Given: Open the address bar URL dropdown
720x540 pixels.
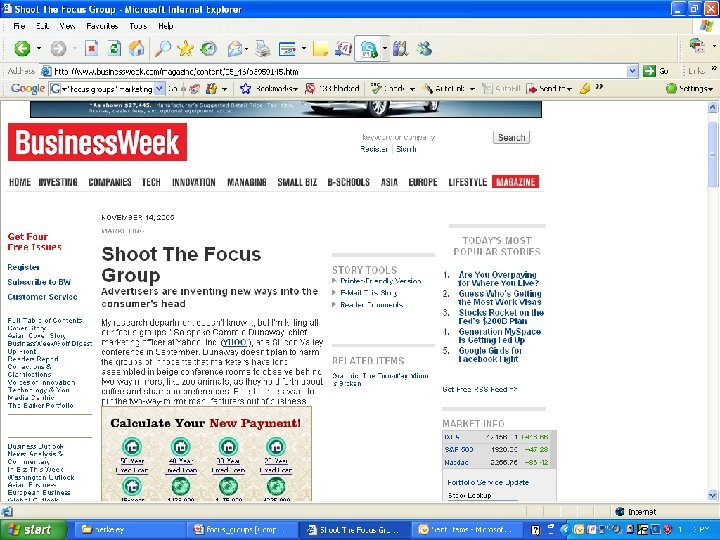Looking at the screenshot, I should (633, 71).
